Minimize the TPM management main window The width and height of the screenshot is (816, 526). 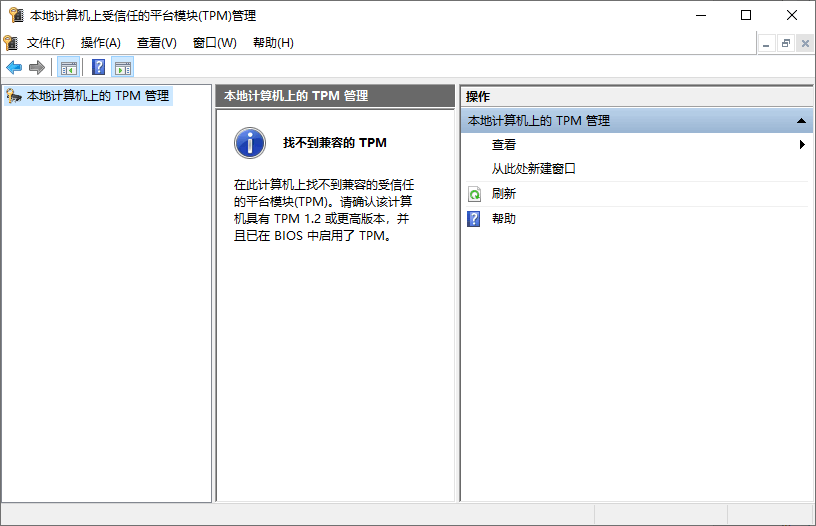pyautogui.click(x=701, y=16)
